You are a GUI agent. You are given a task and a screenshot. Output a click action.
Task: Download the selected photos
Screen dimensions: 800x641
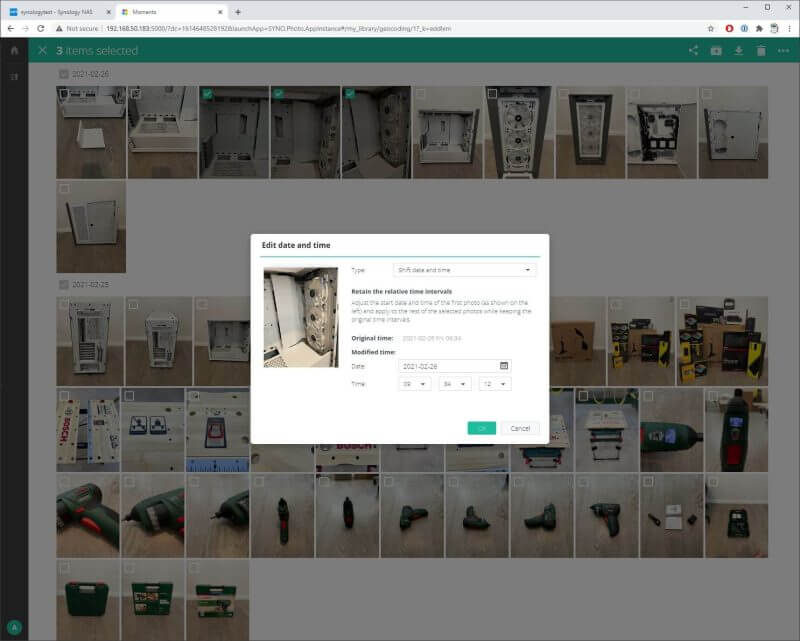coord(738,50)
